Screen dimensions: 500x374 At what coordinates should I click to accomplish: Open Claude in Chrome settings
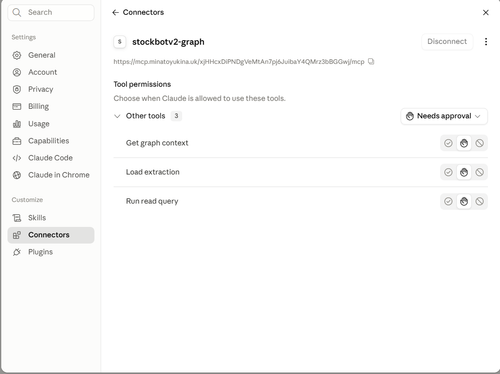pos(51,175)
